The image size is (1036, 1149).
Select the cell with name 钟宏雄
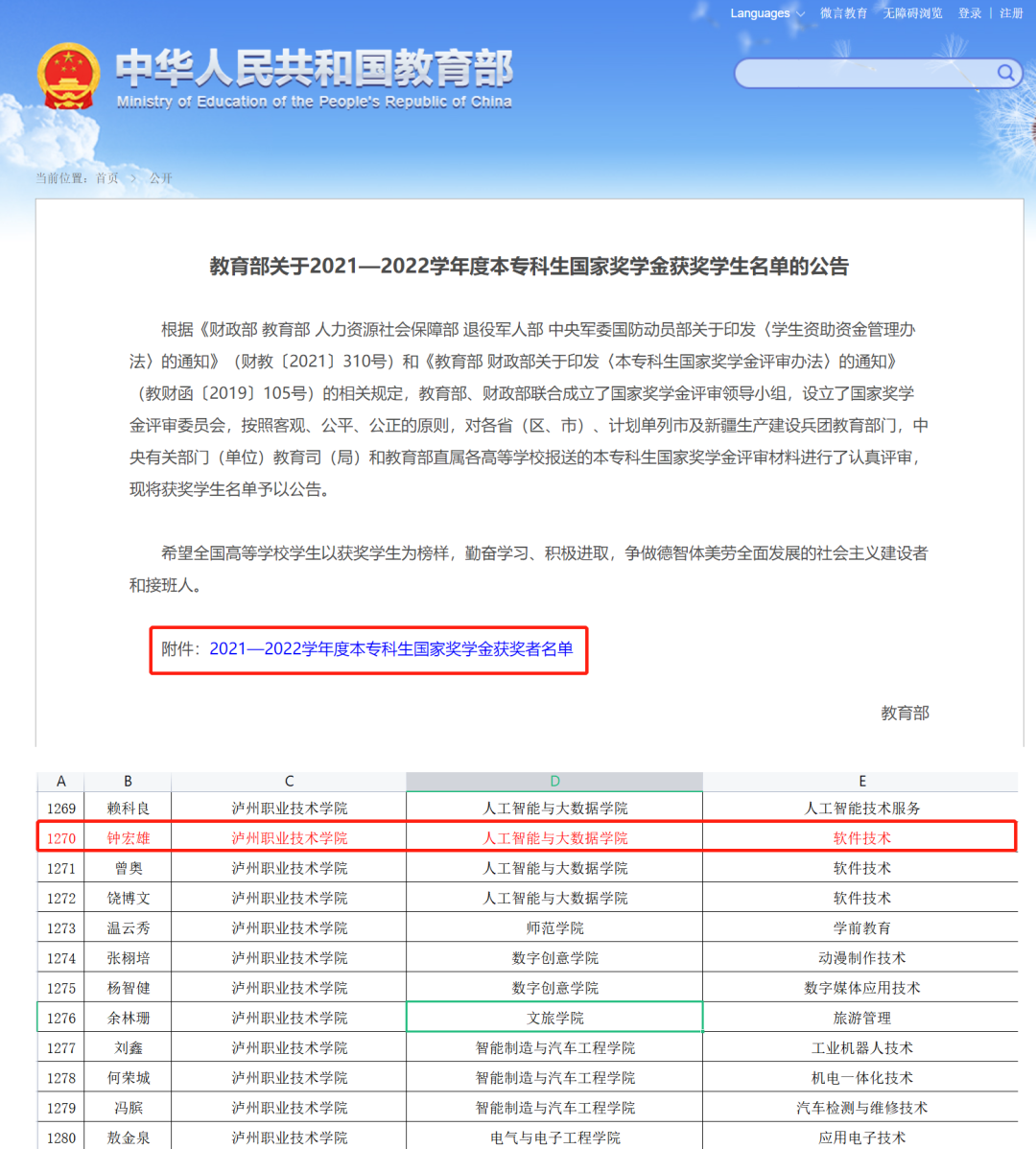tap(128, 837)
